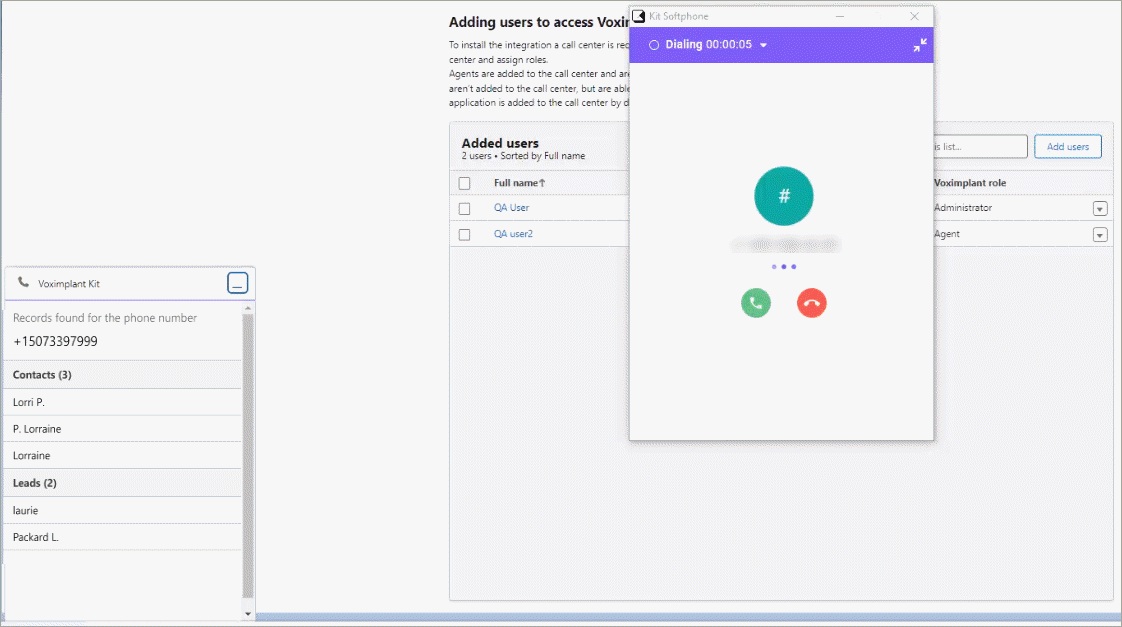Open contact P. Lorraine

click(x=123, y=429)
